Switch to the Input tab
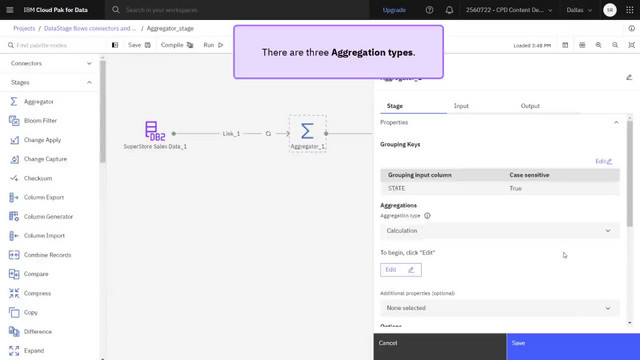Screen dimensions: 640x360 click(461, 106)
